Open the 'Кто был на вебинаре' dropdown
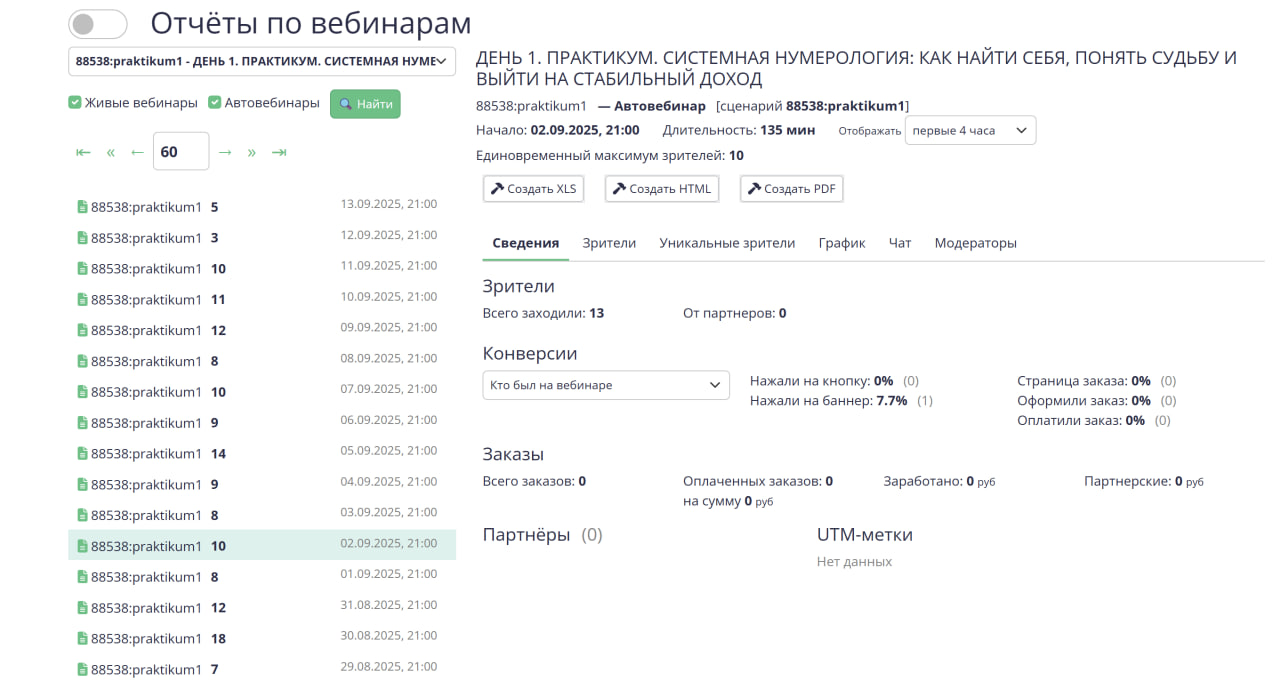 pyautogui.click(x=606, y=385)
